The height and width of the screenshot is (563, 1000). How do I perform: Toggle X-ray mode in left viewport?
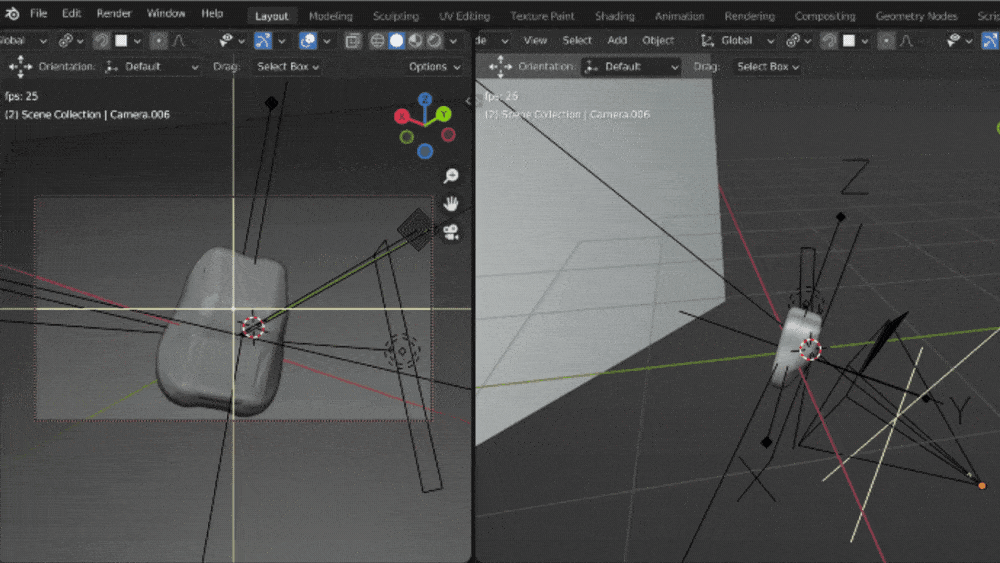pyautogui.click(x=353, y=41)
